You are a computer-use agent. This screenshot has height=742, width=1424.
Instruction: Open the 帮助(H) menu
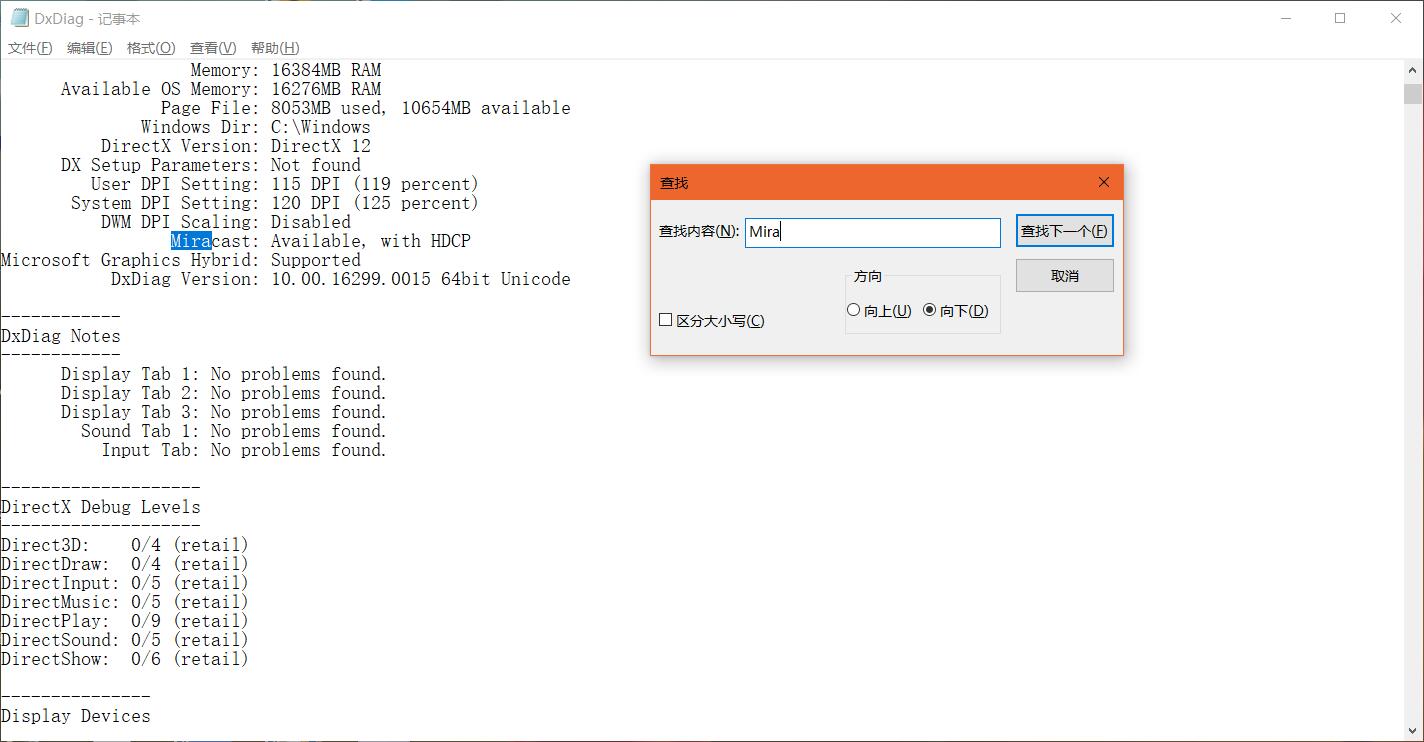point(275,48)
